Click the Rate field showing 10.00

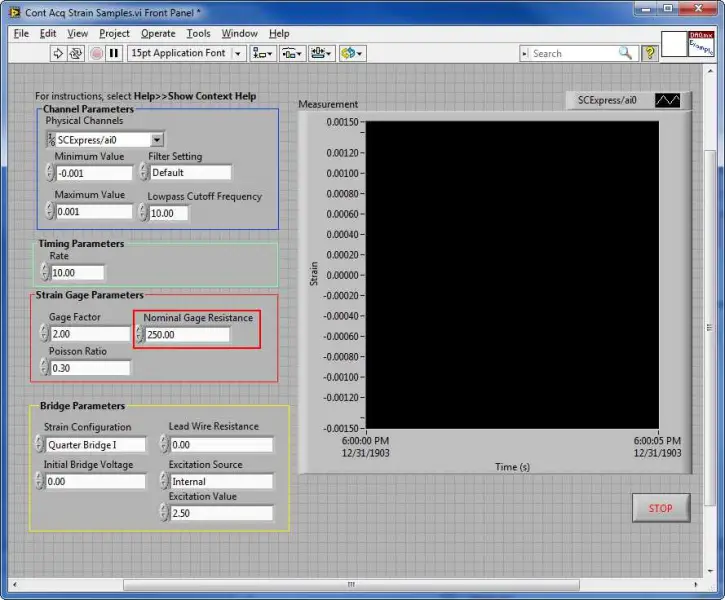pyautogui.click(x=77, y=273)
